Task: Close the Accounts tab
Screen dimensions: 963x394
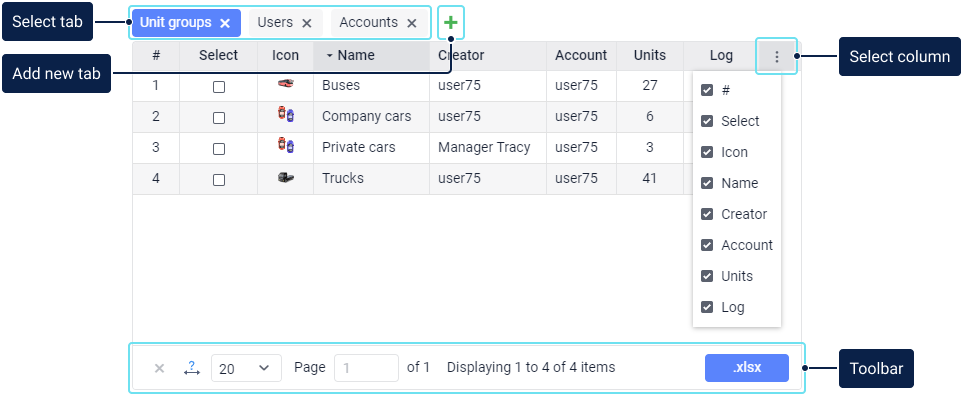Action: 412,23
